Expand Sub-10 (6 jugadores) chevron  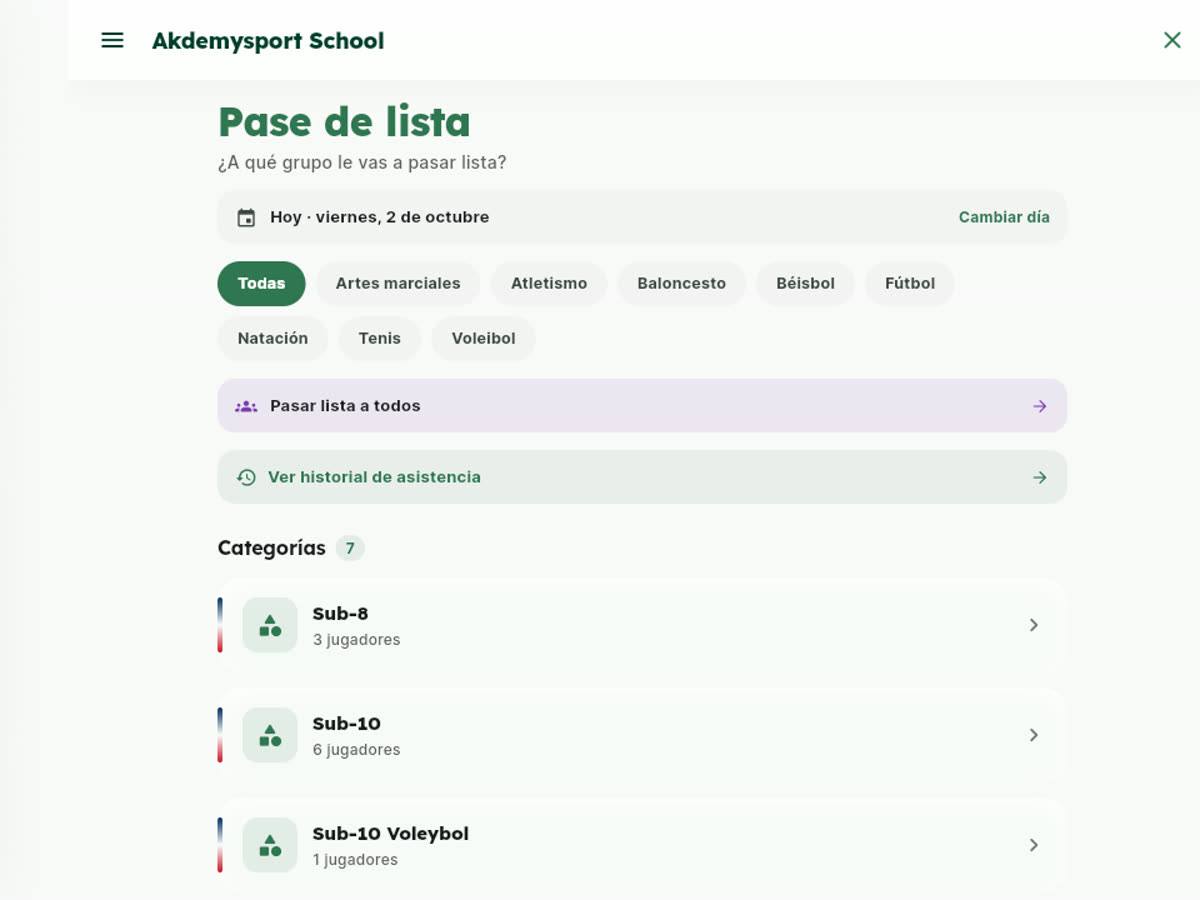click(1034, 735)
